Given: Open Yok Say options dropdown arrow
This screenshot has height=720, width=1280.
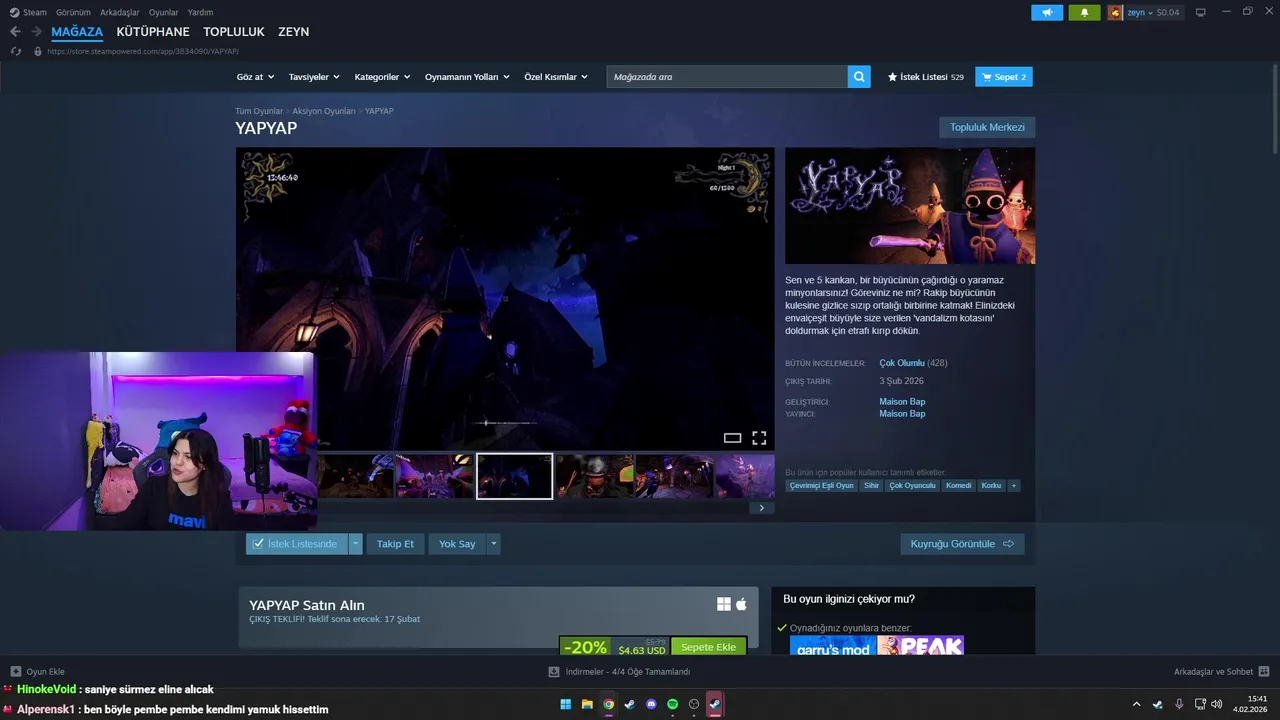Looking at the screenshot, I should [x=493, y=544].
